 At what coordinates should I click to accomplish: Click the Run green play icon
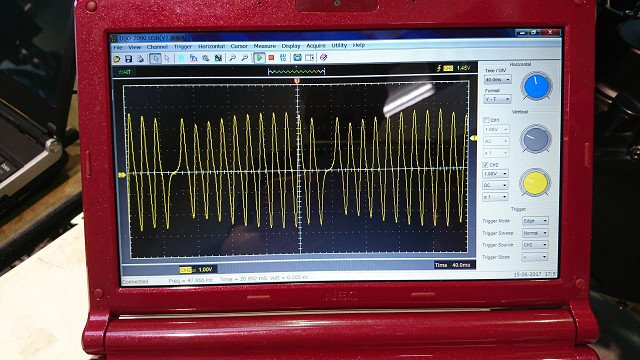tap(259, 58)
